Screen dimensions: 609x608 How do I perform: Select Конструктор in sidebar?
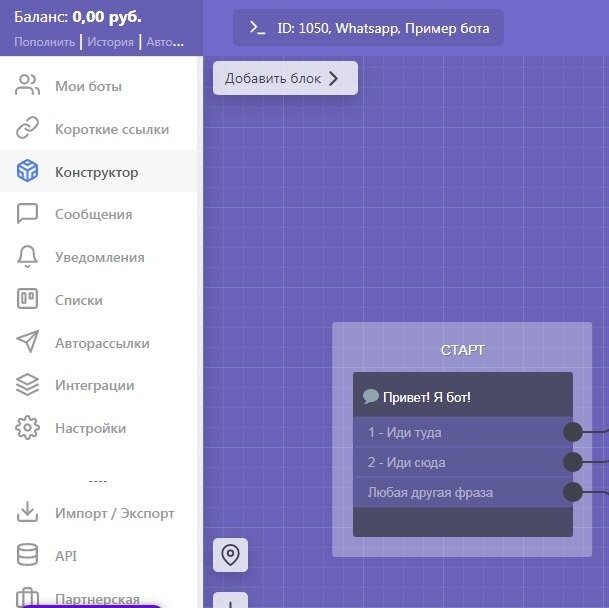(99, 171)
